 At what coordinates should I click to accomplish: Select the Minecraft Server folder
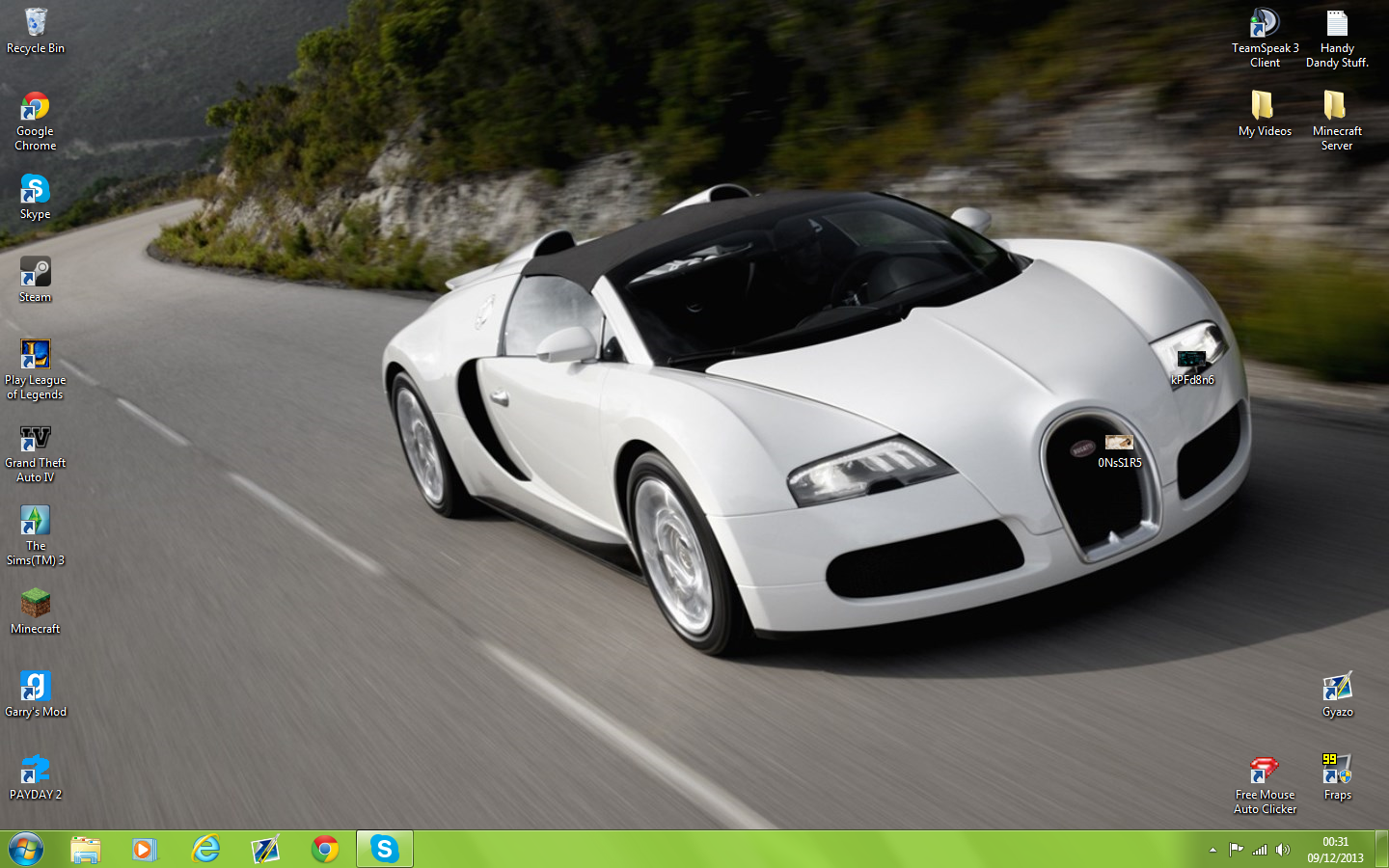coord(1337,122)
